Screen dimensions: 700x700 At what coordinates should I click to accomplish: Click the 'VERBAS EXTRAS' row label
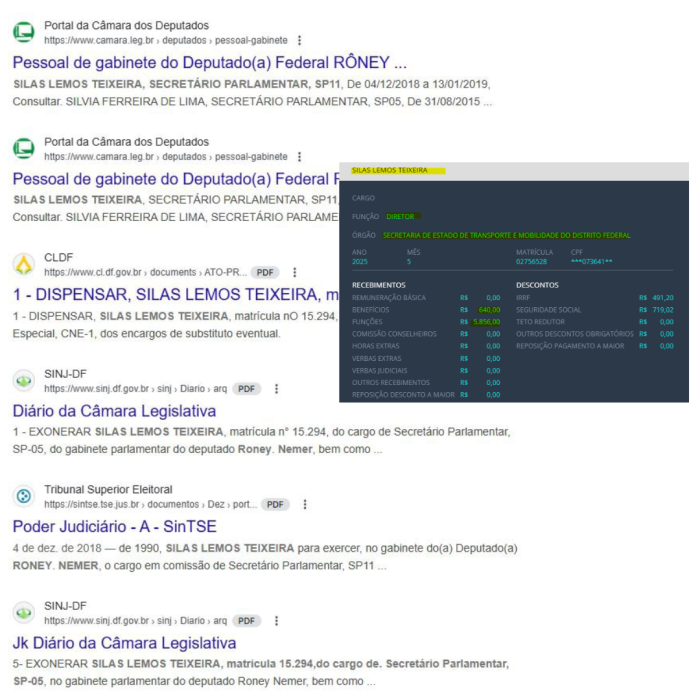click(x=376, y=358)
